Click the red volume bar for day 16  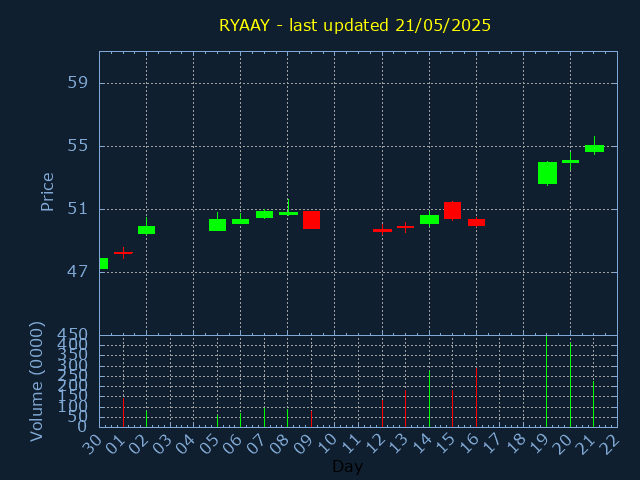[x=476, y=398]
